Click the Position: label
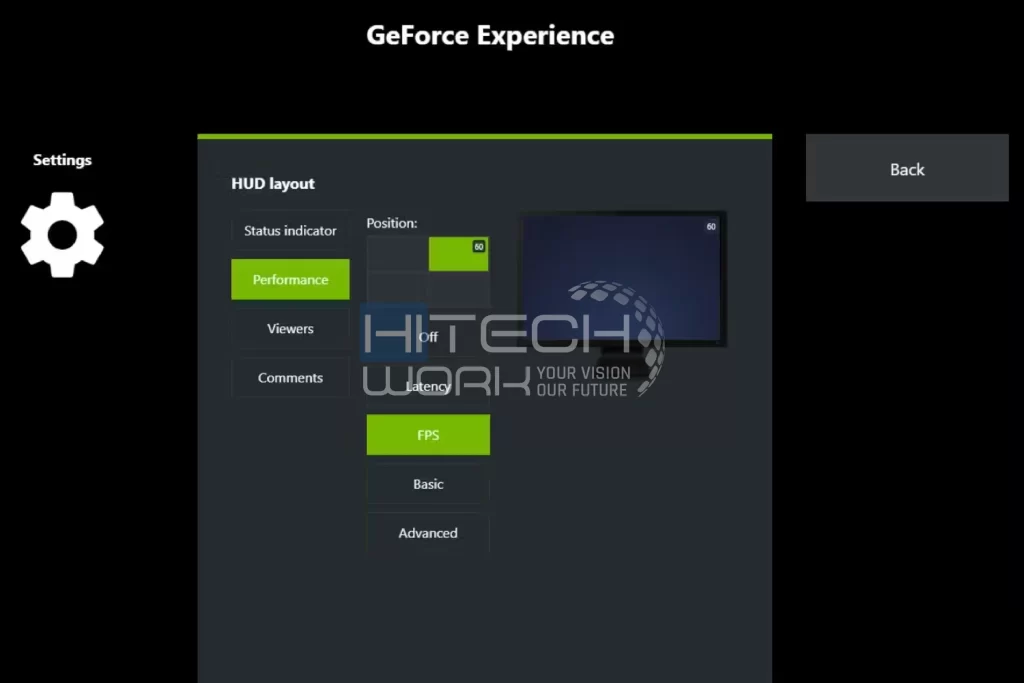Image resolution: width=1024 pixels, height=683 pixels. pyautogui.click(x=391, y=223)
